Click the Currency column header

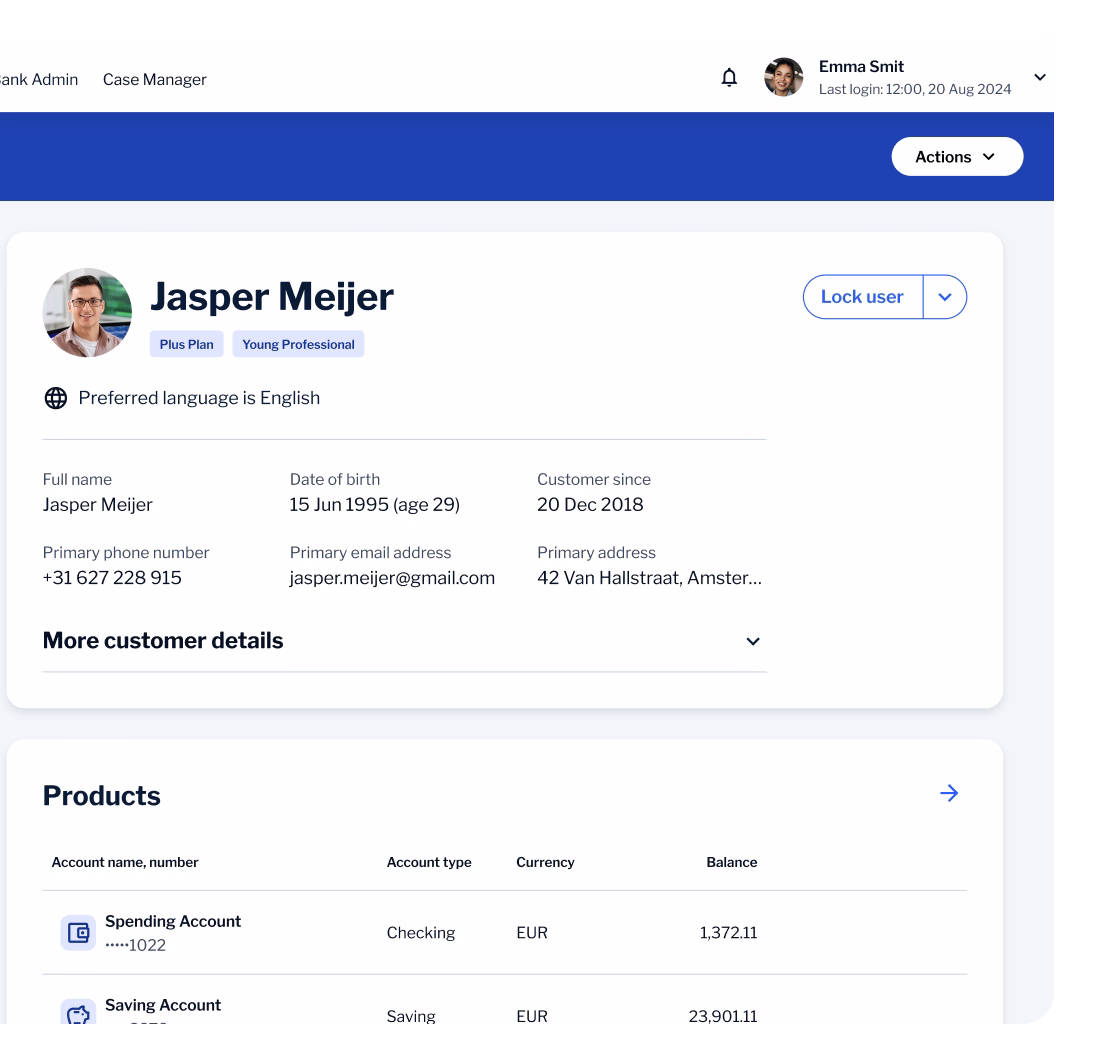545,862
